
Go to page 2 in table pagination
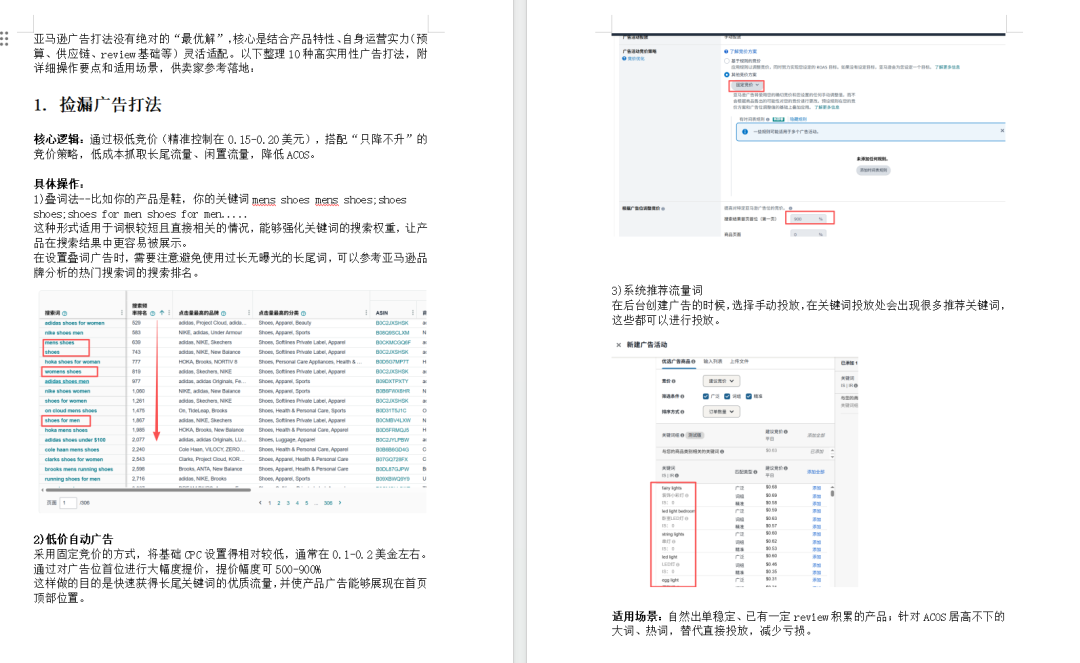[x=278, y=503]
